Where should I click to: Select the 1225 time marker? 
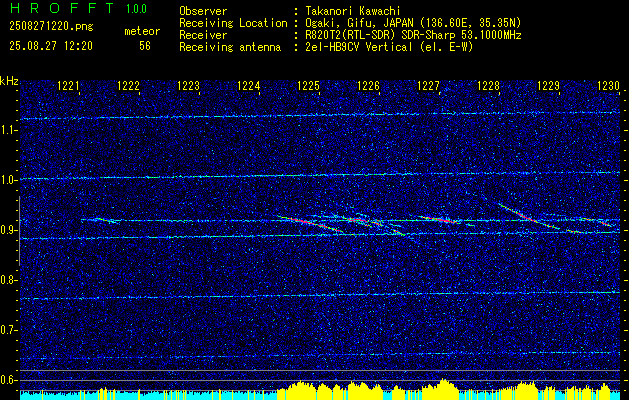(308, 86)
